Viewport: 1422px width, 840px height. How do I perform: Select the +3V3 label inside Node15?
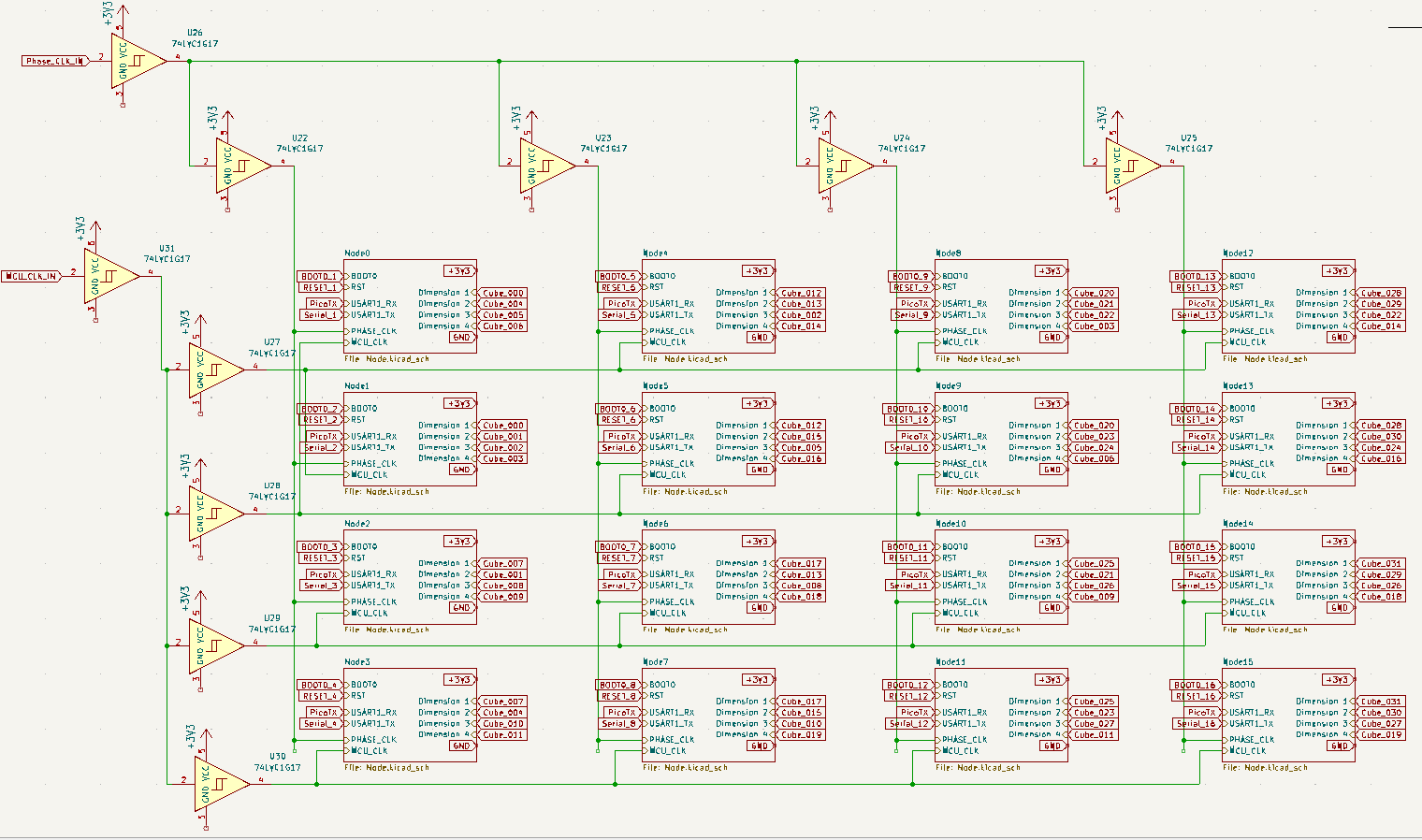(x=1338, y=680)
